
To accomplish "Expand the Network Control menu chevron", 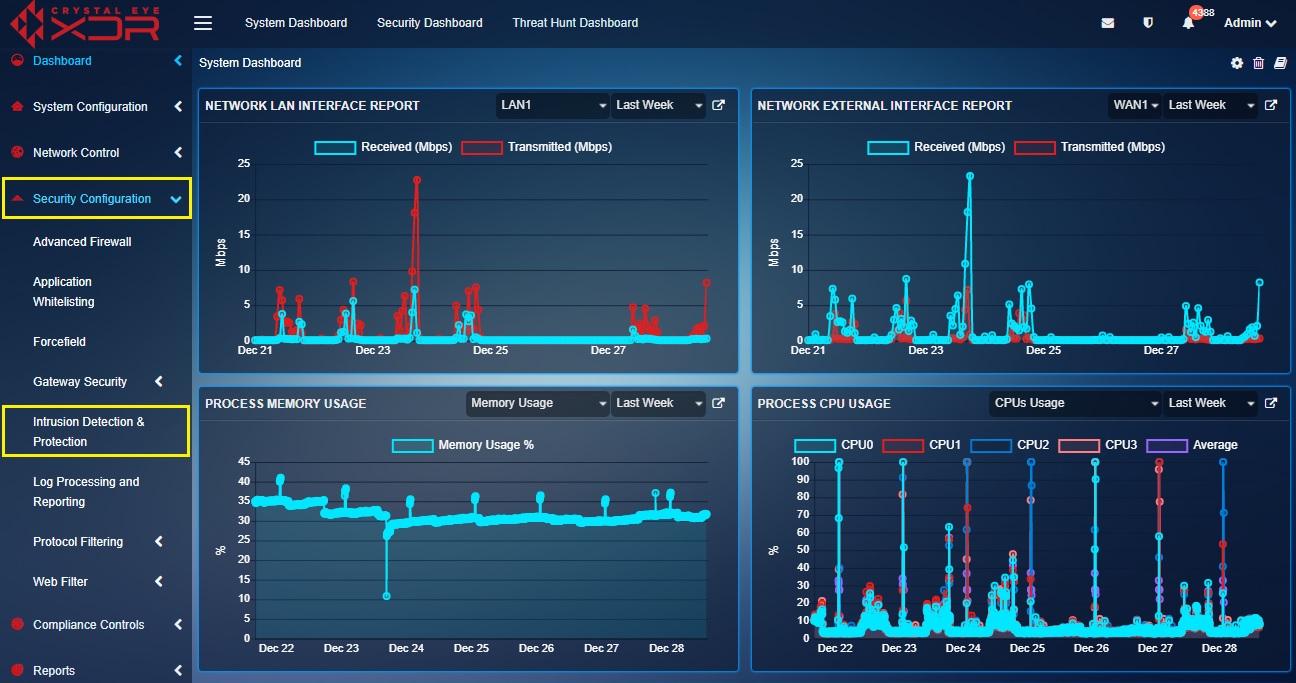I will 178,153.
